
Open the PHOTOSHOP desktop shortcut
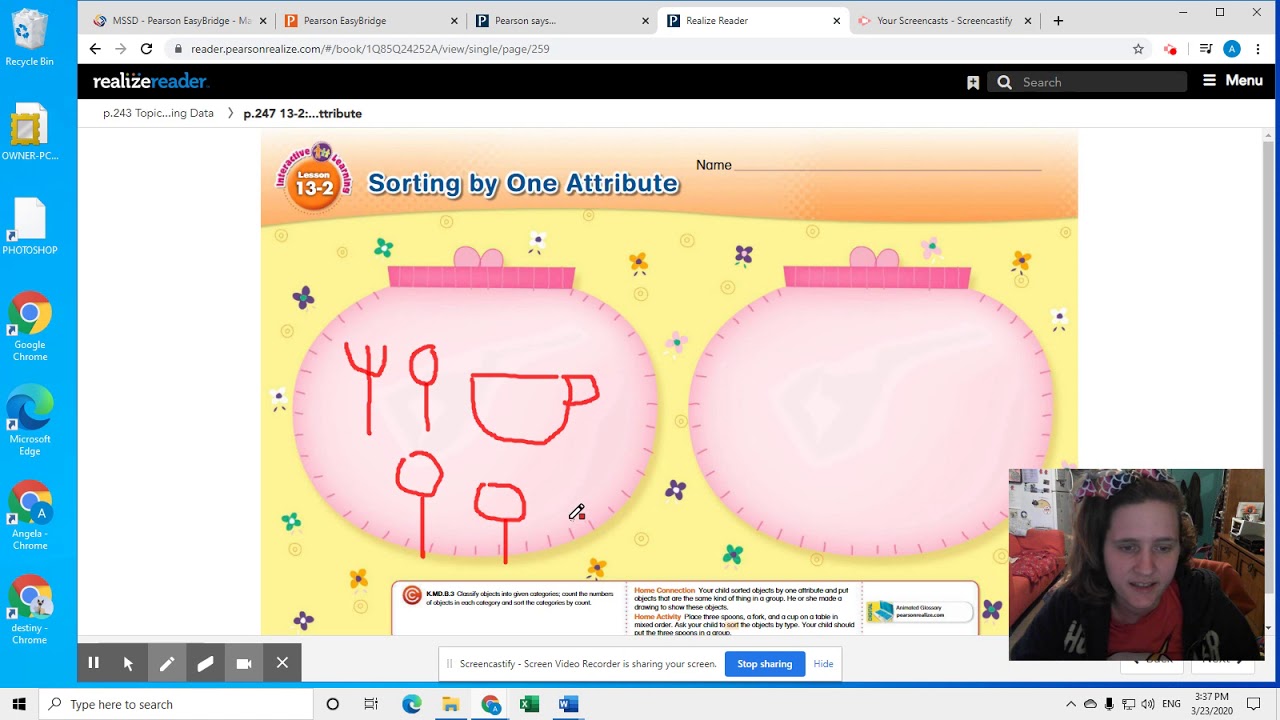point(30,227)
